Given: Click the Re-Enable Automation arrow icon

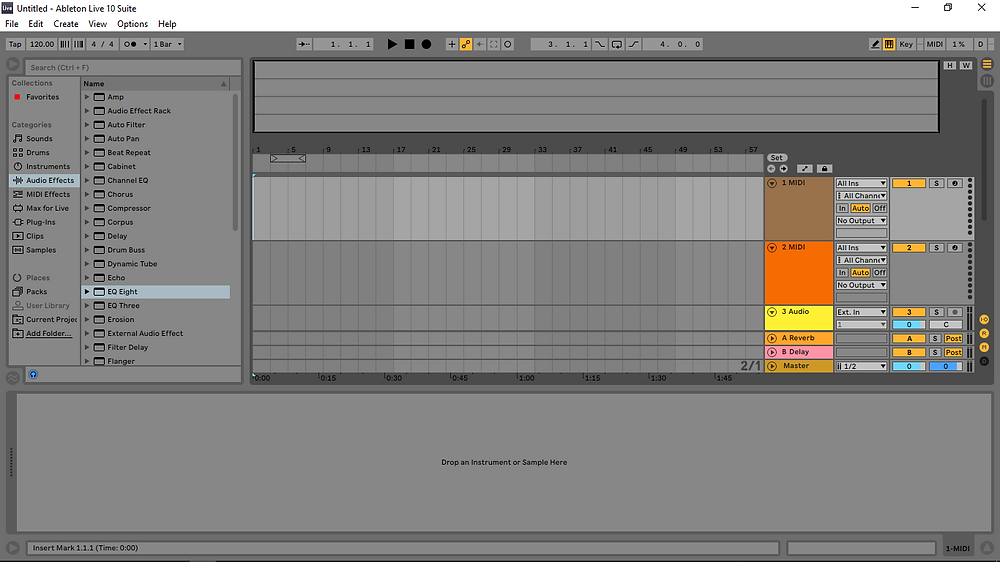Looking at the screenshot, I should pos(480,44).
